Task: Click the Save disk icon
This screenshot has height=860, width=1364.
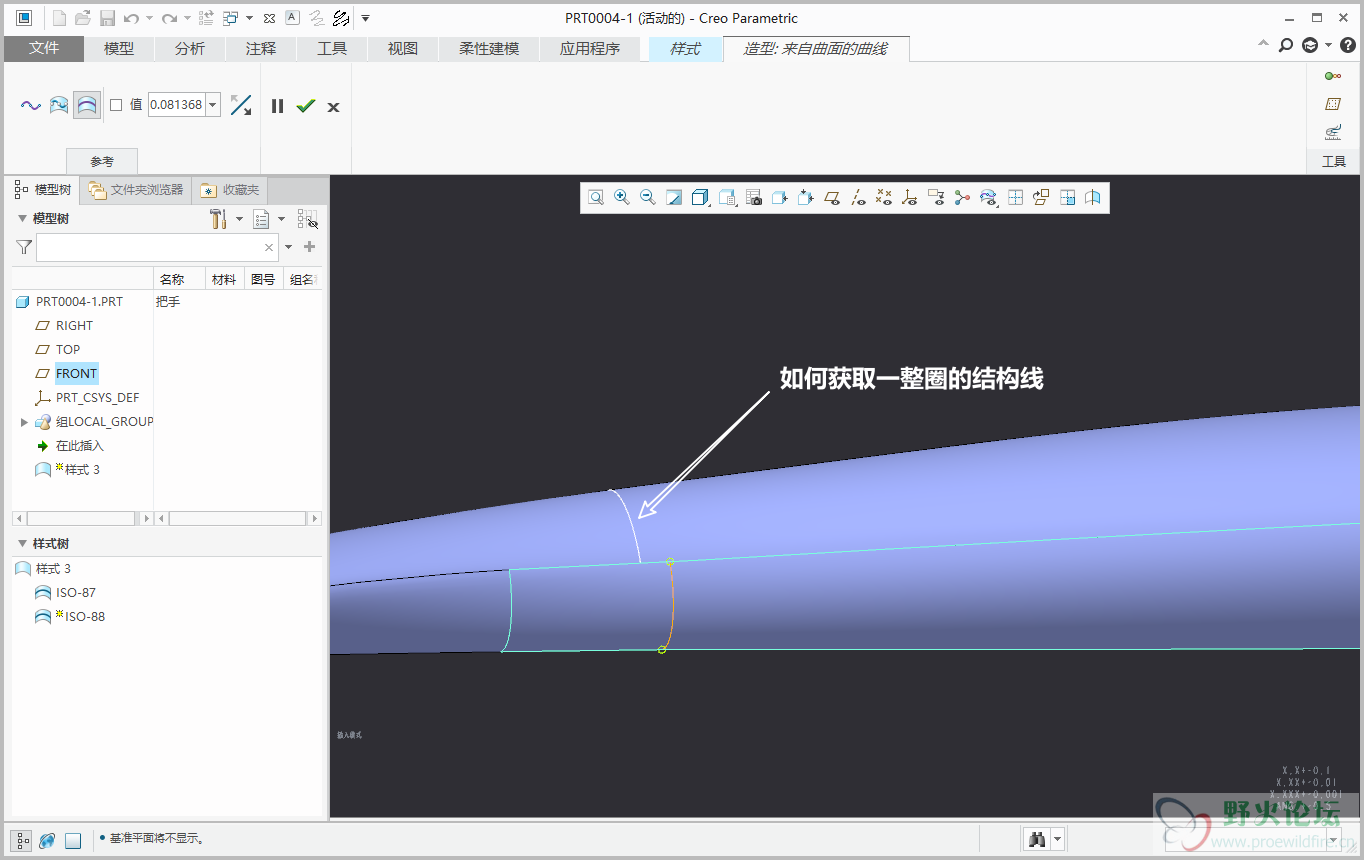Action: (x=107, y=18)
